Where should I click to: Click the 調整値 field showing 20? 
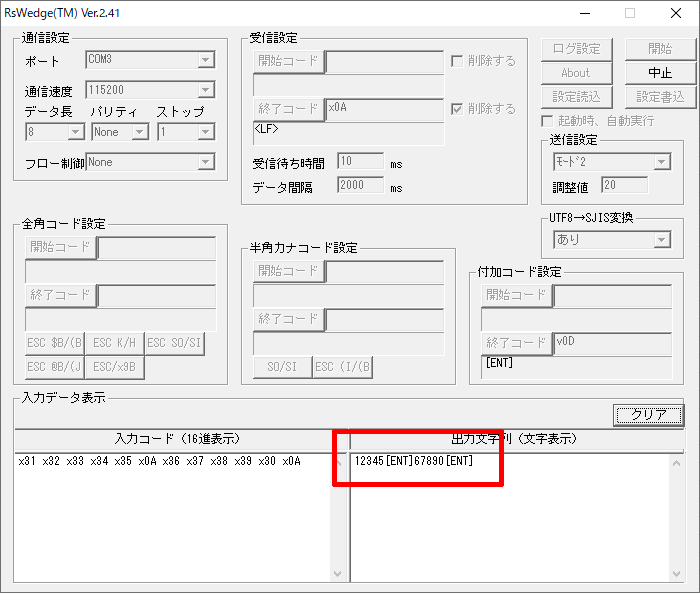625,185
